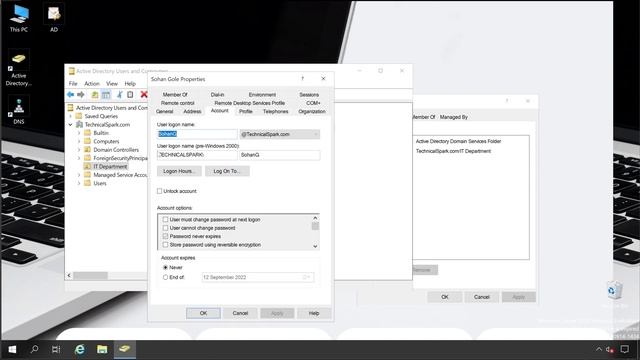Screen dimensions: 640x360
Task: Switch to the Telephones tab
Action: 276,111
